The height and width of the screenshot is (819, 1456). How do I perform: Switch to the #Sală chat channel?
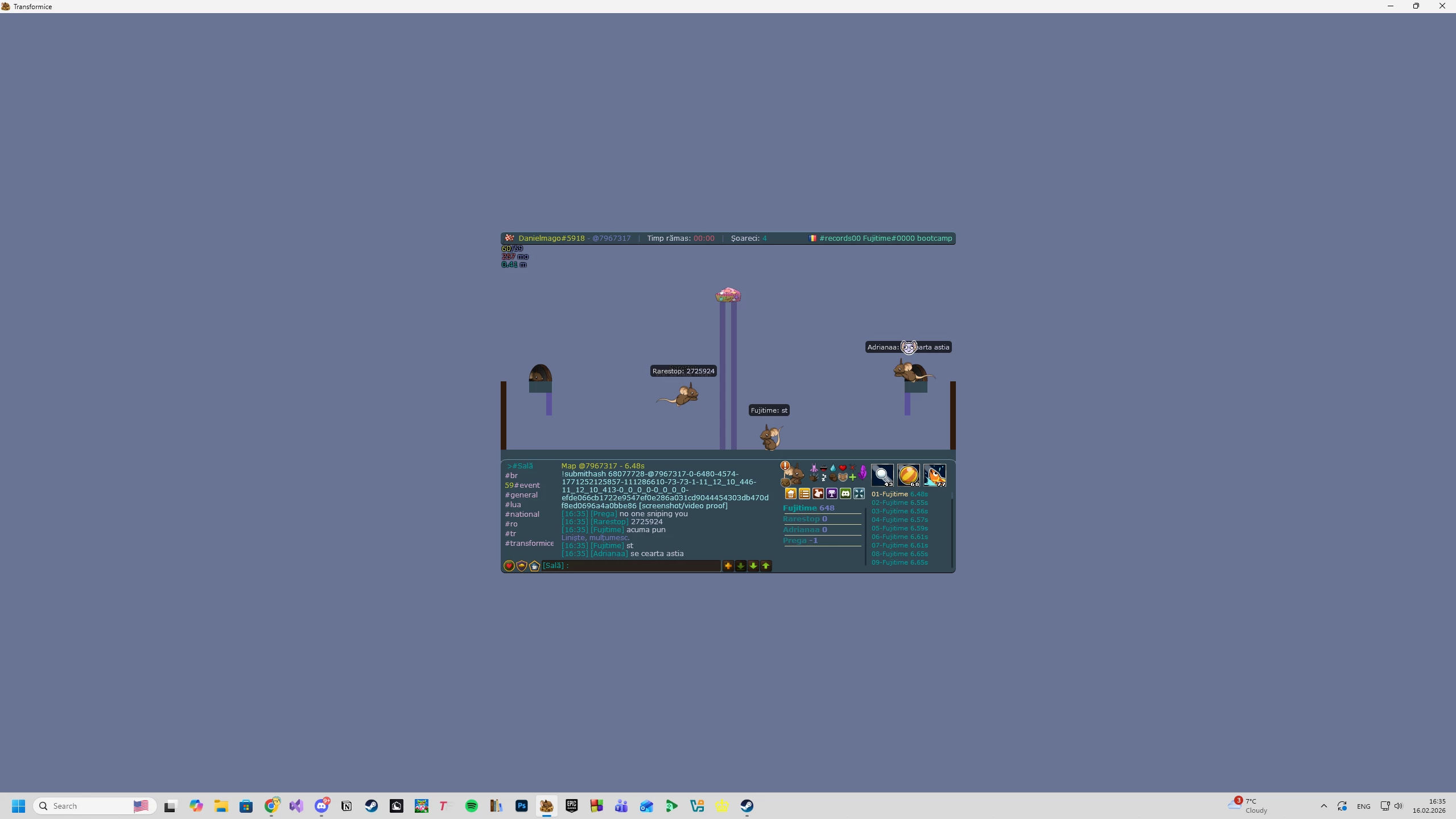[x=520, y=466]
